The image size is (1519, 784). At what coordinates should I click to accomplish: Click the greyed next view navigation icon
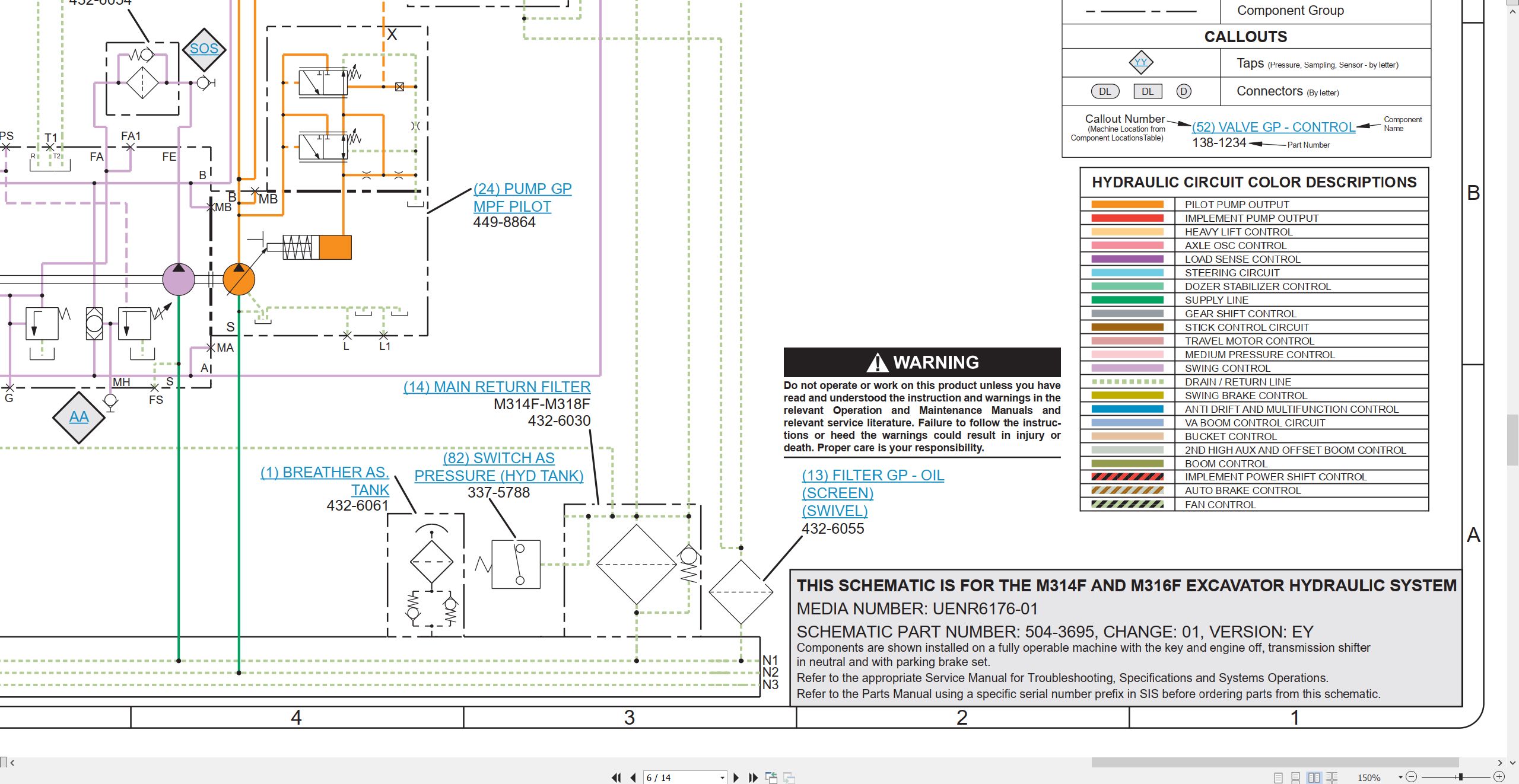pos(789,777)
